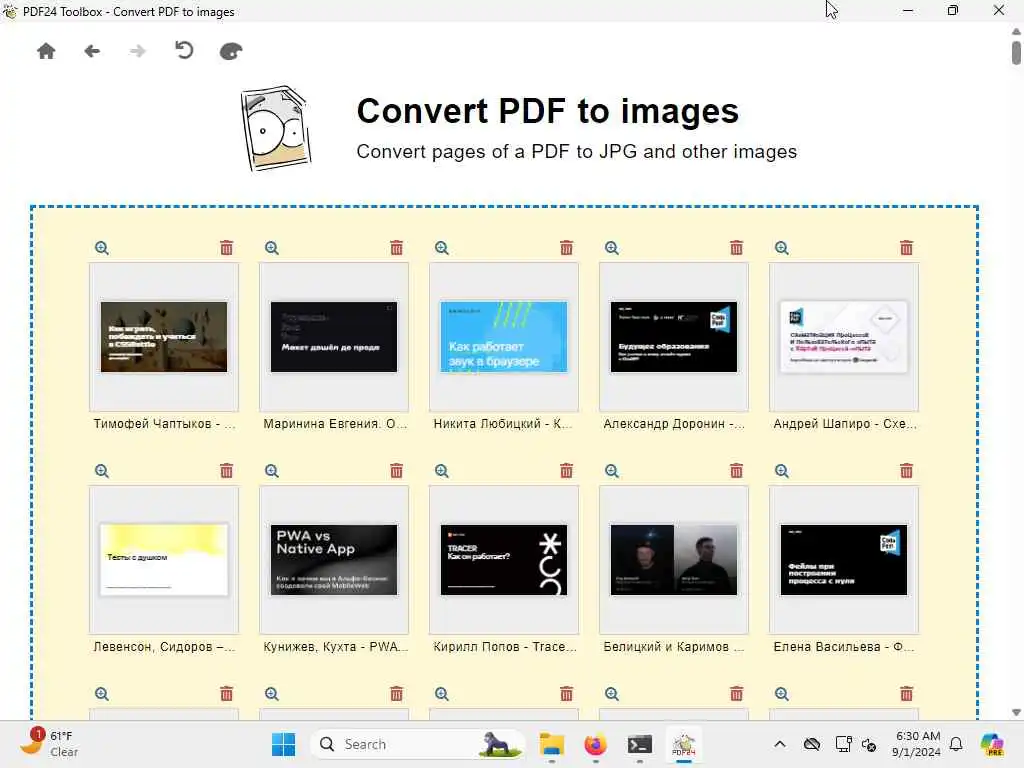This screenshot has height=768, width=1024.
Task: Click the taskbar Search box
Action: click(x=418, y=744)
